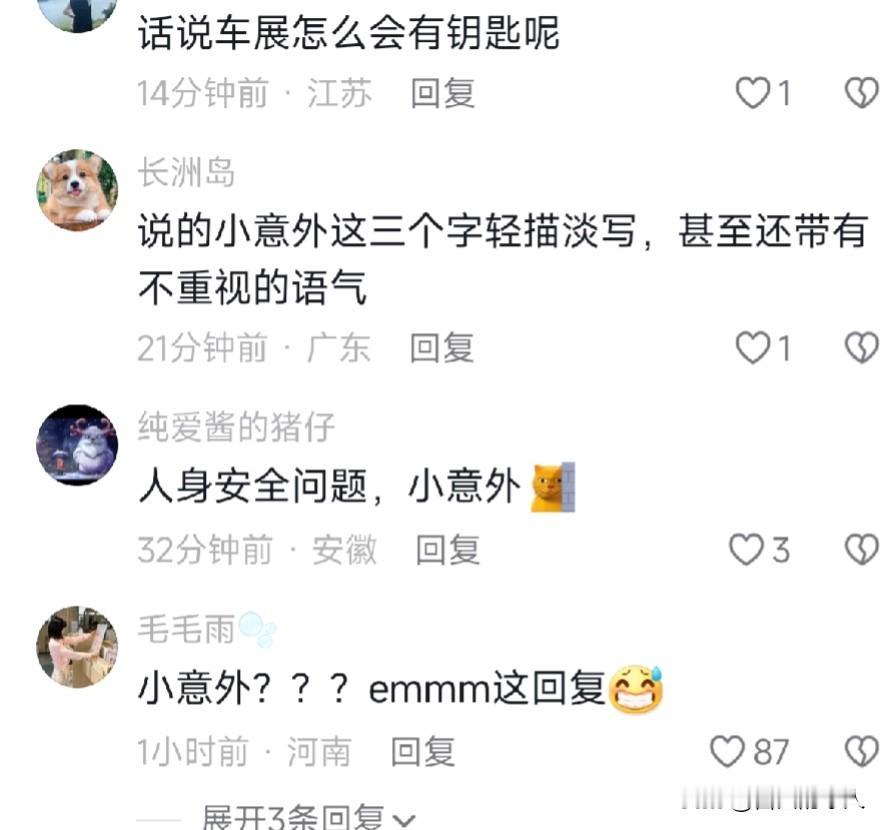The height and width of the screenshot is (830, 885).
Task: Reply to 毛毛雨's comment
Action: point(423,752)
